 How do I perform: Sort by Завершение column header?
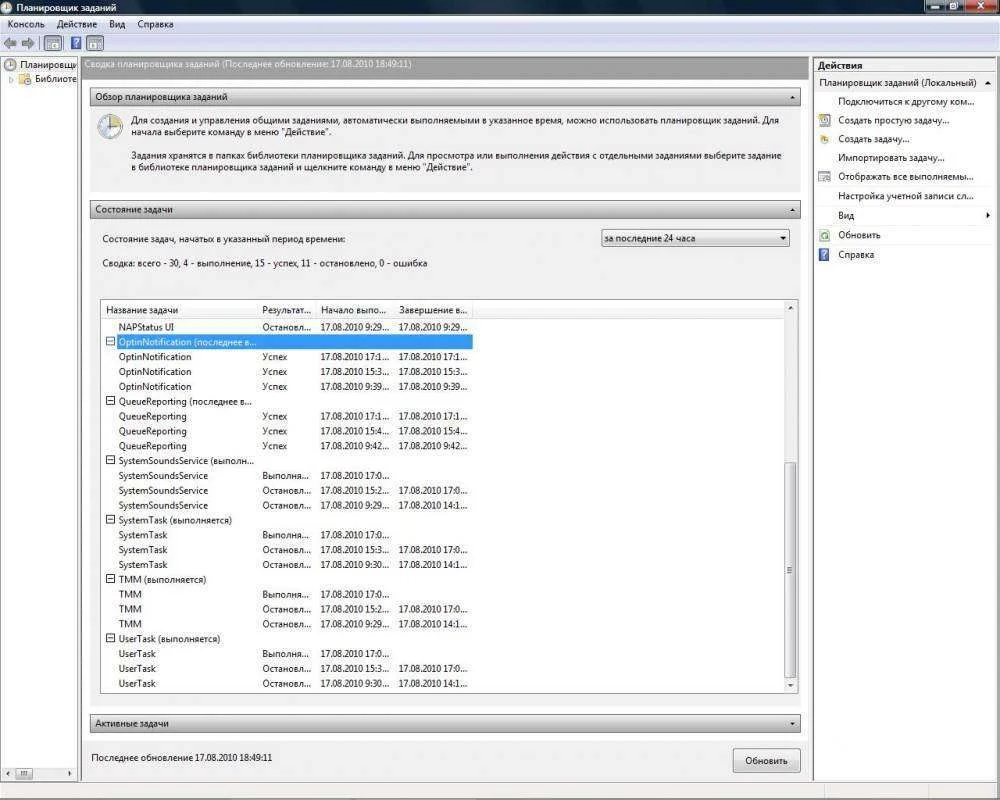coord(433,310)
